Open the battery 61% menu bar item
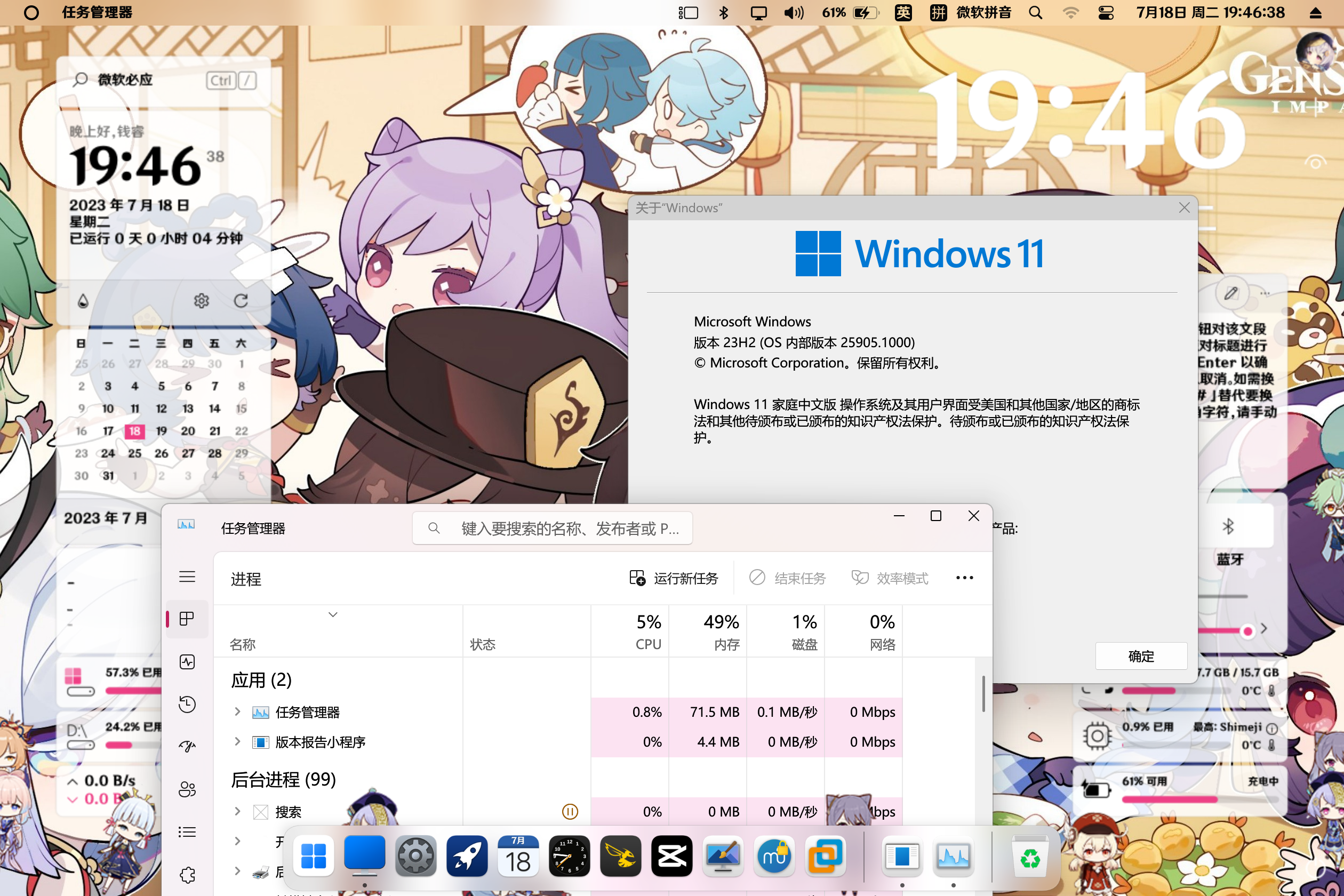Viewport: 1344px width, 896px height. [x=850, y=13]
